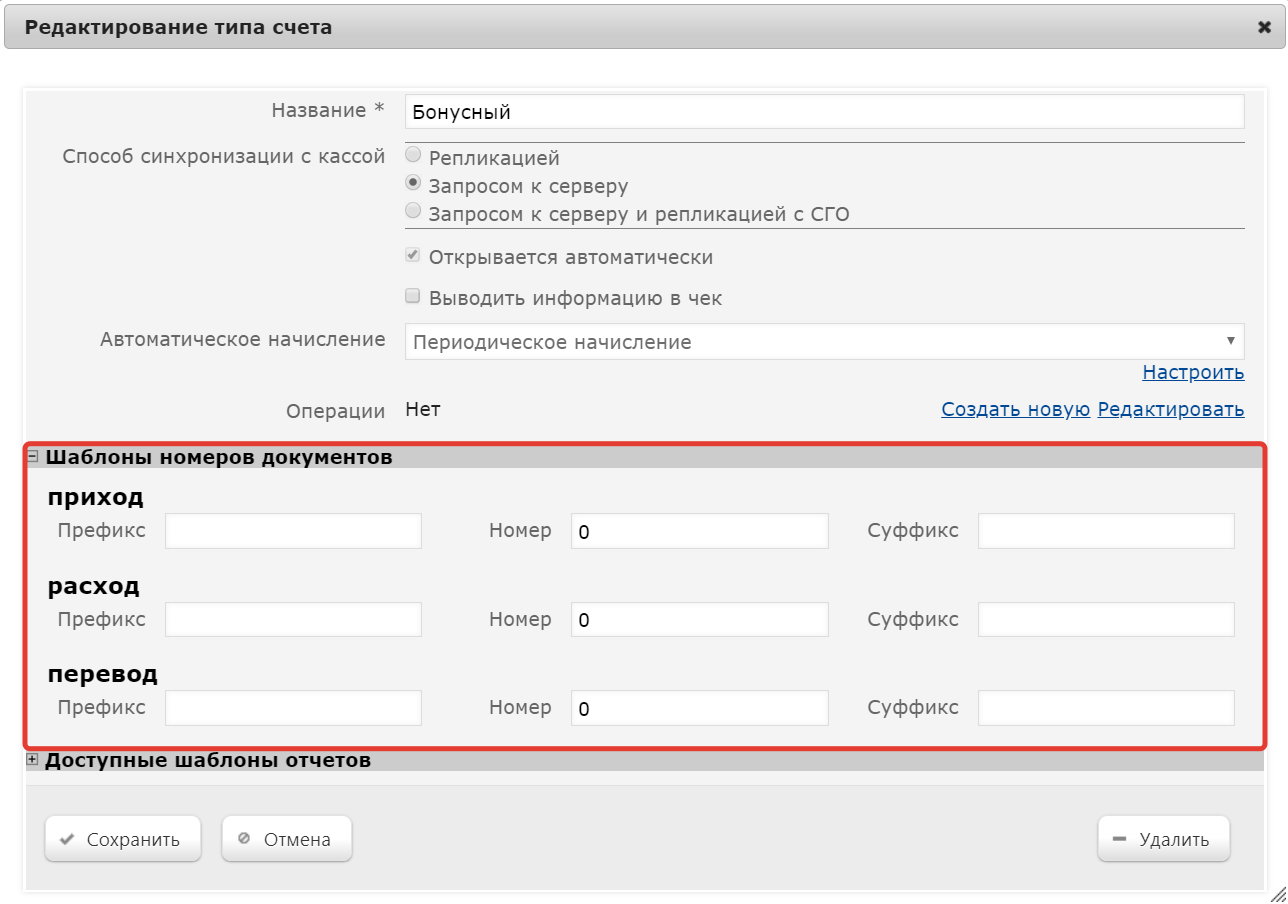Click the приход section heading
The image size is (1288, 904).
click(x=96, y=497)
